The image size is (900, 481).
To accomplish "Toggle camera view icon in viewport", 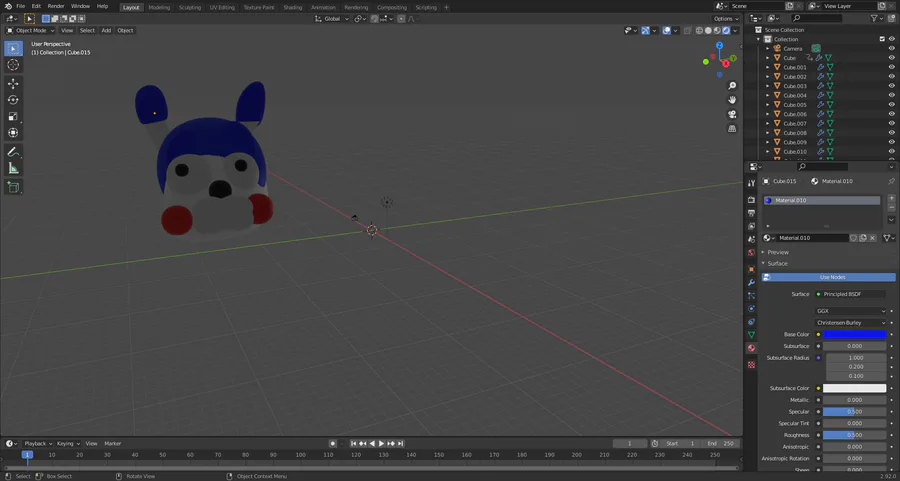I will click(732, 114).
